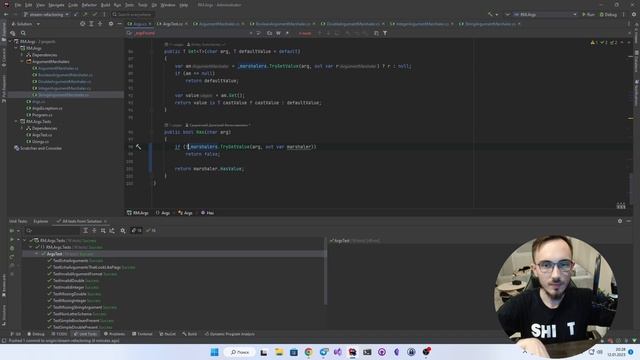Open the Window menu

[x=168, y=5]
